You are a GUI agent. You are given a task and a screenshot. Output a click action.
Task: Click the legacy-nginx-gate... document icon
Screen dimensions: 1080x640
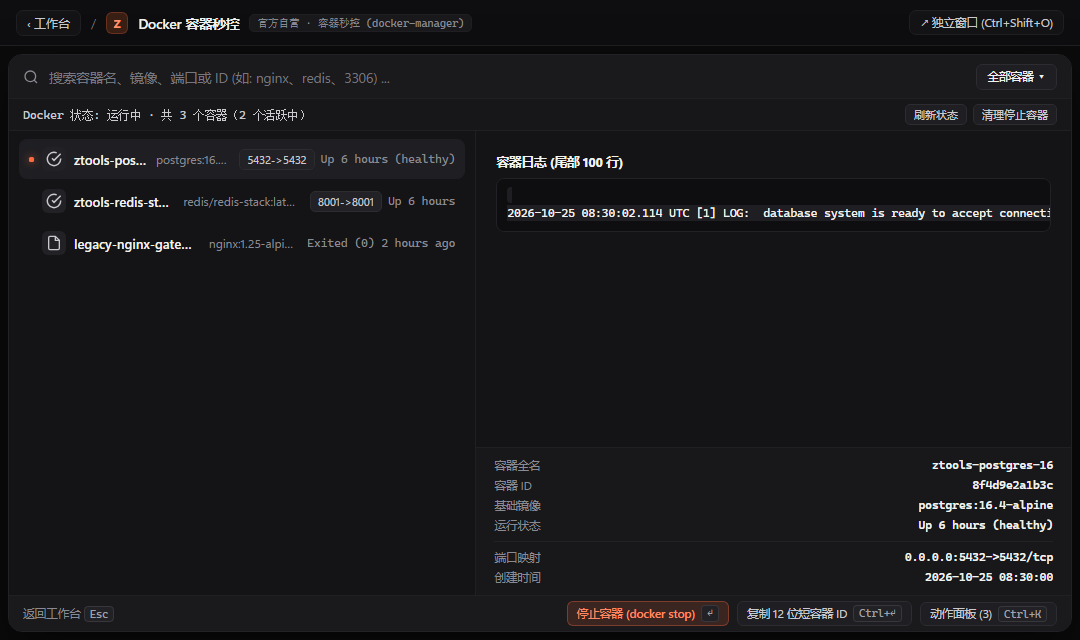54,243
